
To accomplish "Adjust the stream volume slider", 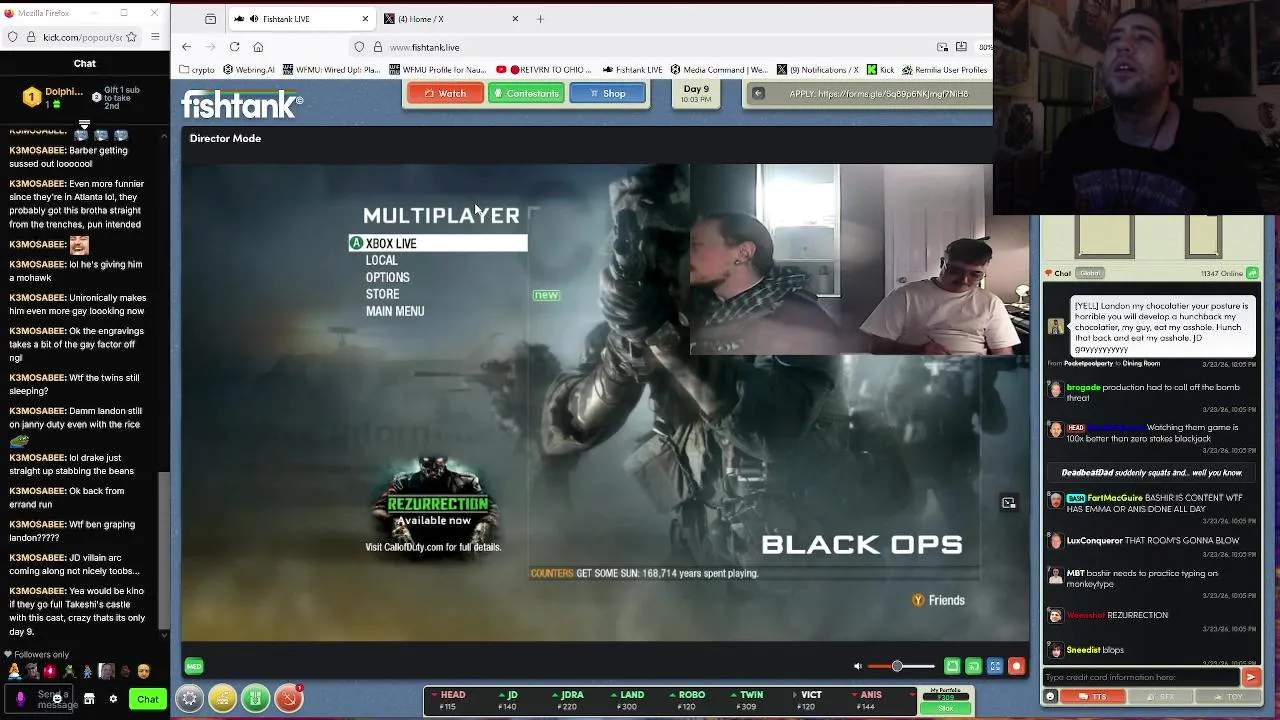I will pyautogui.click(x=901, y=666).
